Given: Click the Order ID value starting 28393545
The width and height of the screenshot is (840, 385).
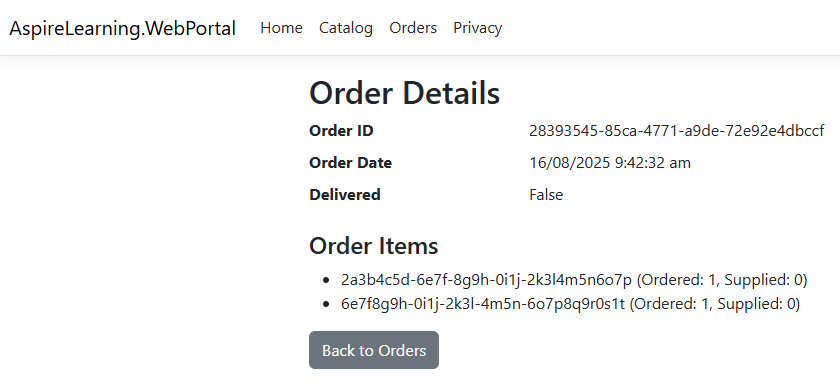Looking at the screenshot, I should 677,131.
